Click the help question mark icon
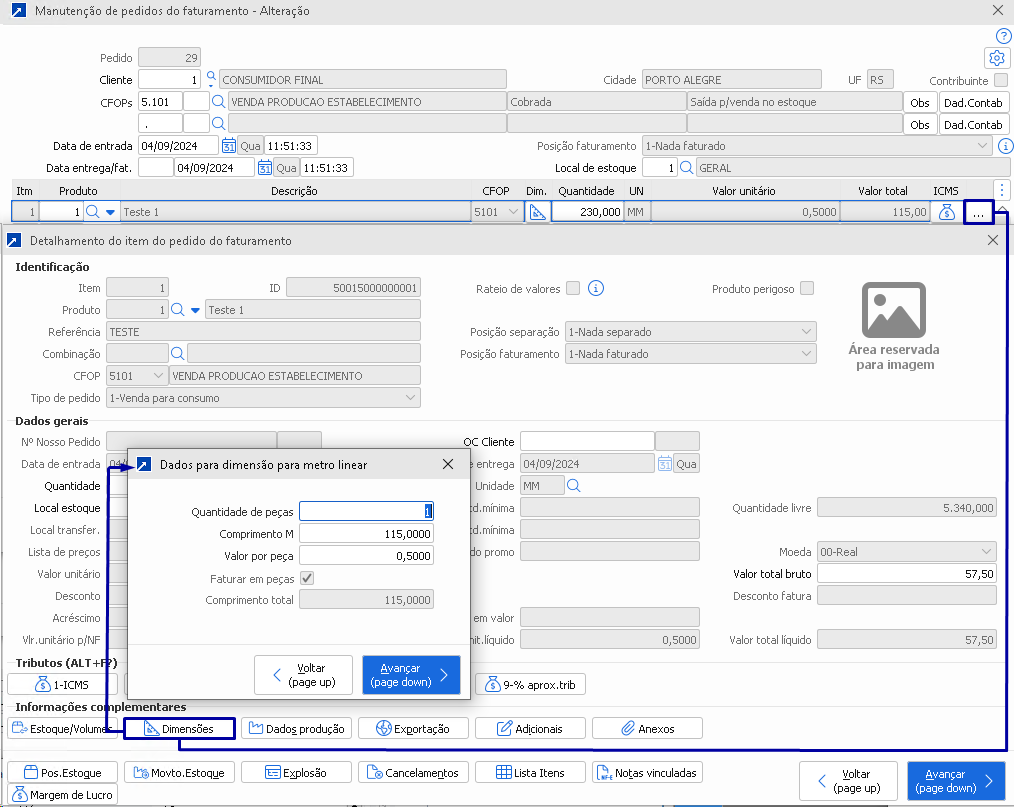This screenshot has height=807, width=1014. pyautogui.click(x=1004, y=36)
